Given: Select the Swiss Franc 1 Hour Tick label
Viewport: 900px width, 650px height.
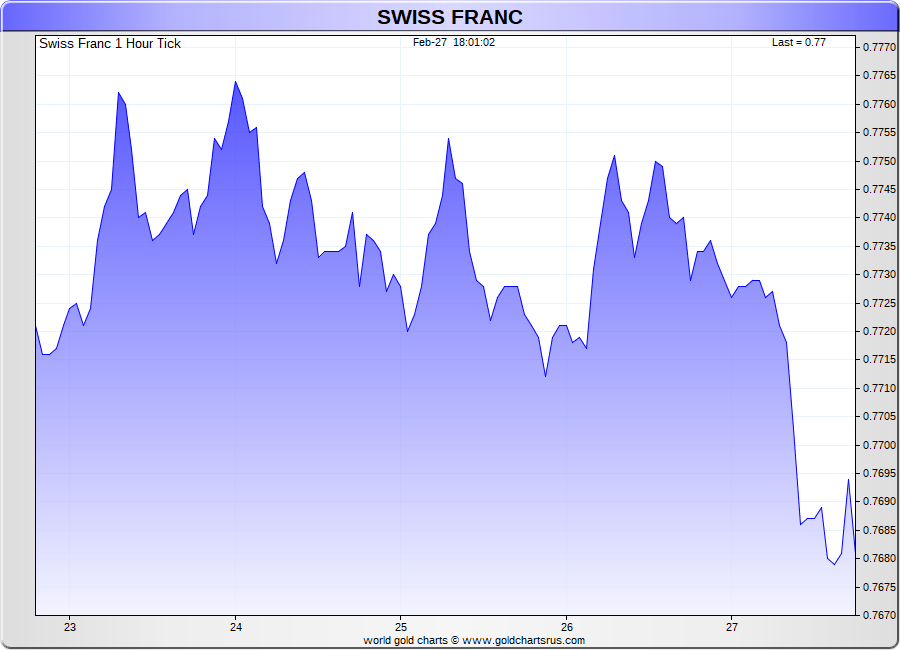Looking at the screenshot, I should pos(110,44).
